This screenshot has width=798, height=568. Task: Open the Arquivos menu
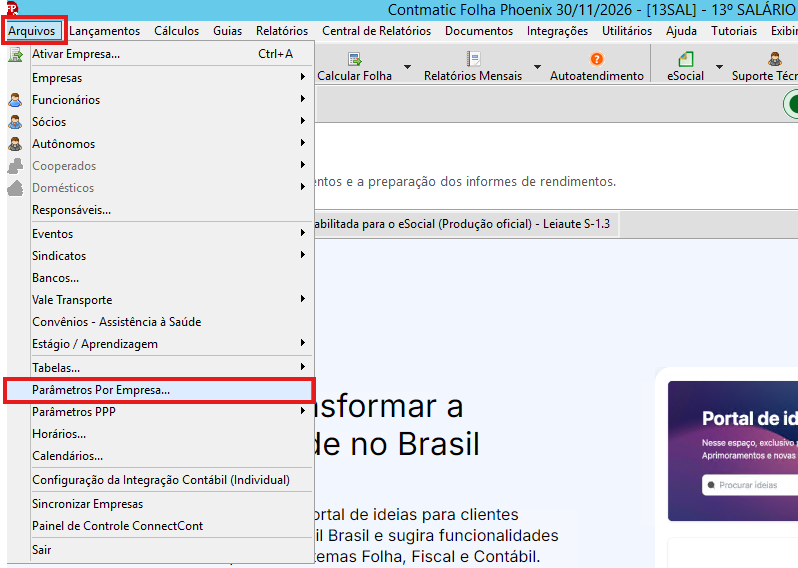(32, 31)
